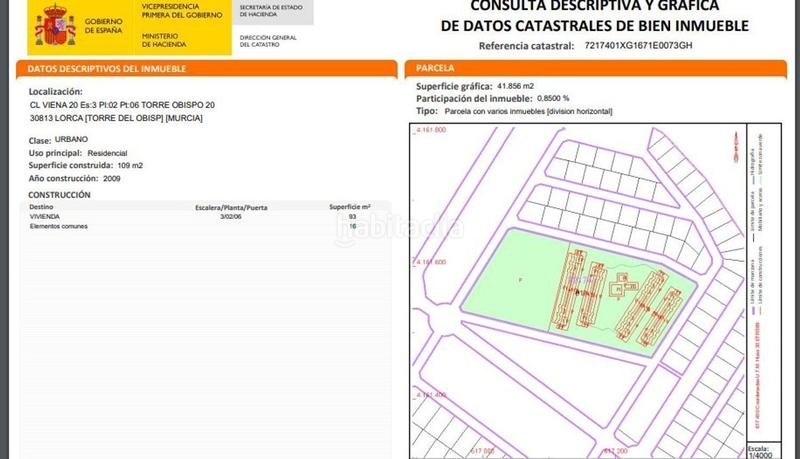Click 'DE DATOS CATASTRALES DE BIEN INMUEBLE' title
The width and height of the screenshot is (800, 459).
(594, 26)
